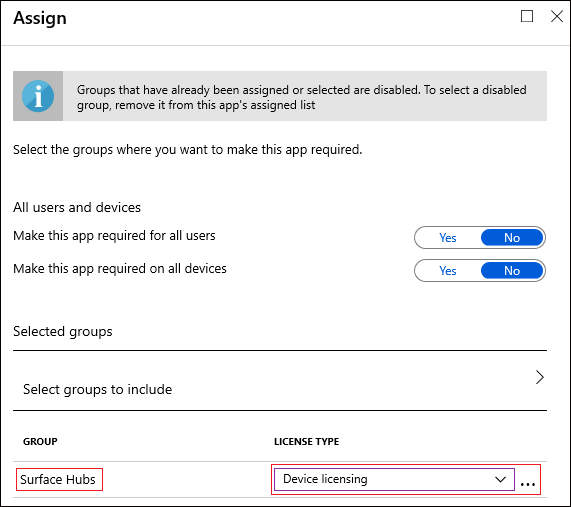Open the ellipsis menu for Surface Hubs

click(x=528, y=484)
